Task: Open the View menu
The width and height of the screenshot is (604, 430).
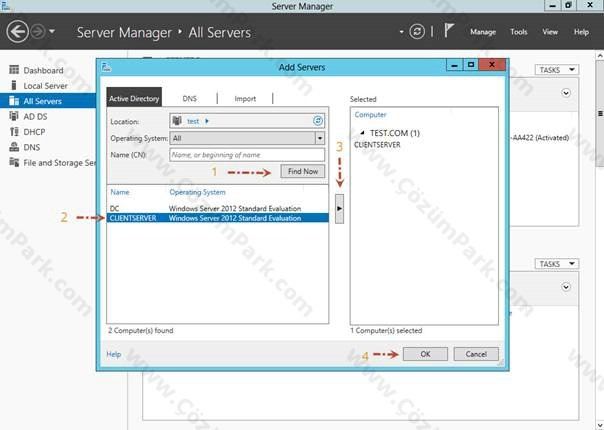Action: click(550, 32)
